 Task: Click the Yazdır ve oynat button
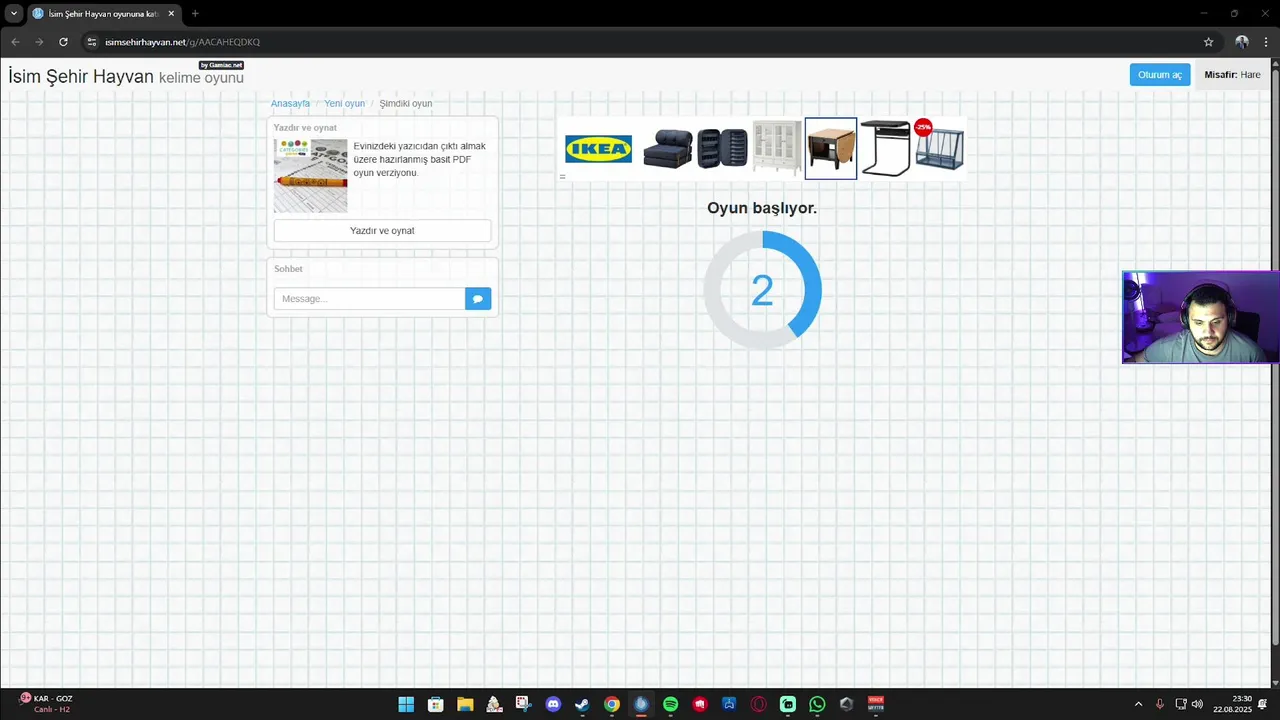coord(382,231)
